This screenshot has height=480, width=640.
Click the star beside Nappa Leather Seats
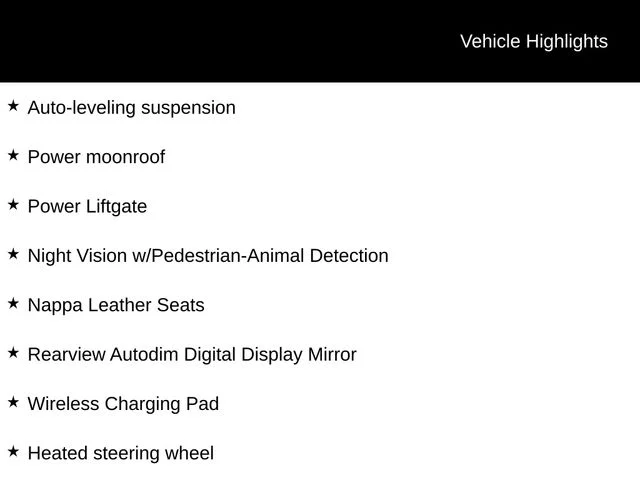tap(13, 303)
